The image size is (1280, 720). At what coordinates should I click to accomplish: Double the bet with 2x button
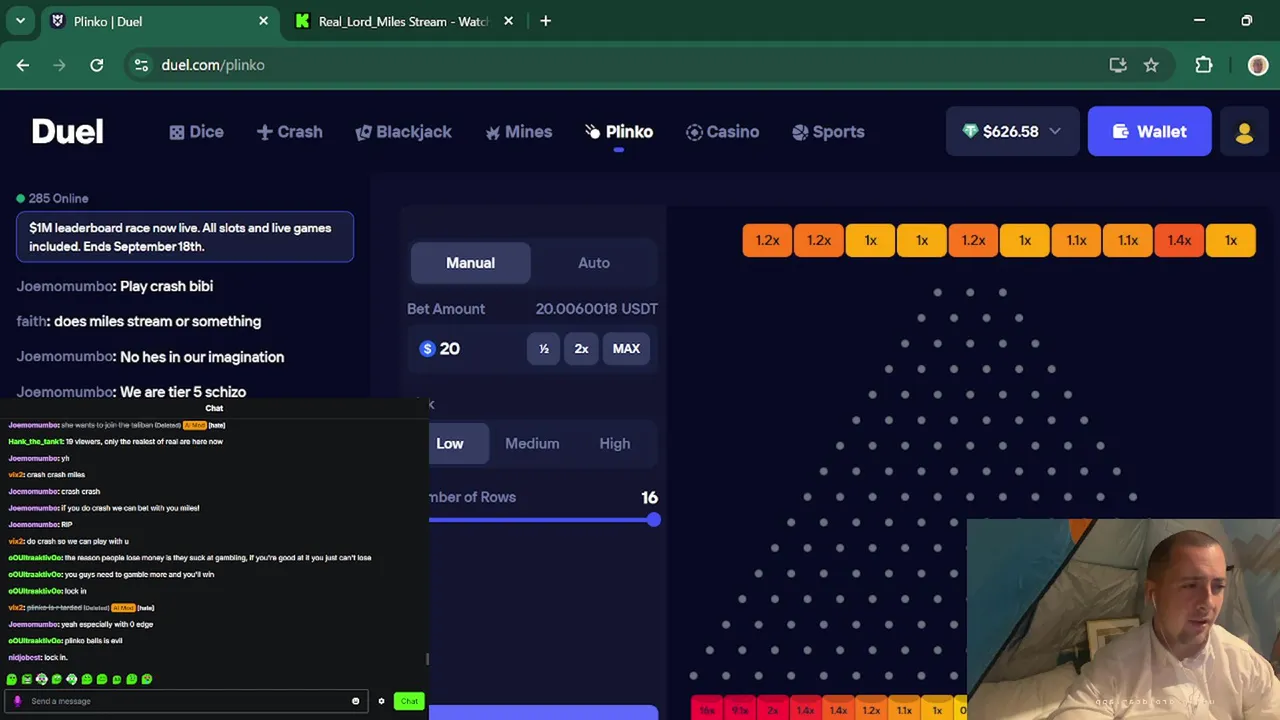click(581, 349)
